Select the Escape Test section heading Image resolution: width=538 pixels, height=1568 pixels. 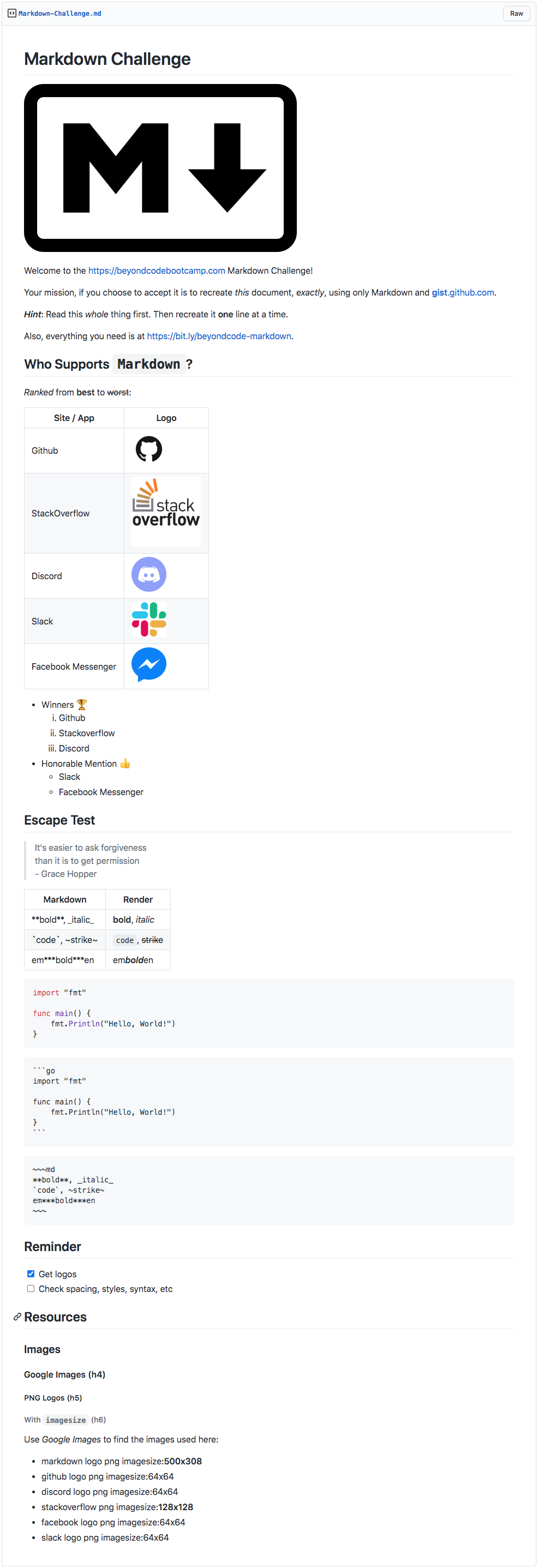59,820
